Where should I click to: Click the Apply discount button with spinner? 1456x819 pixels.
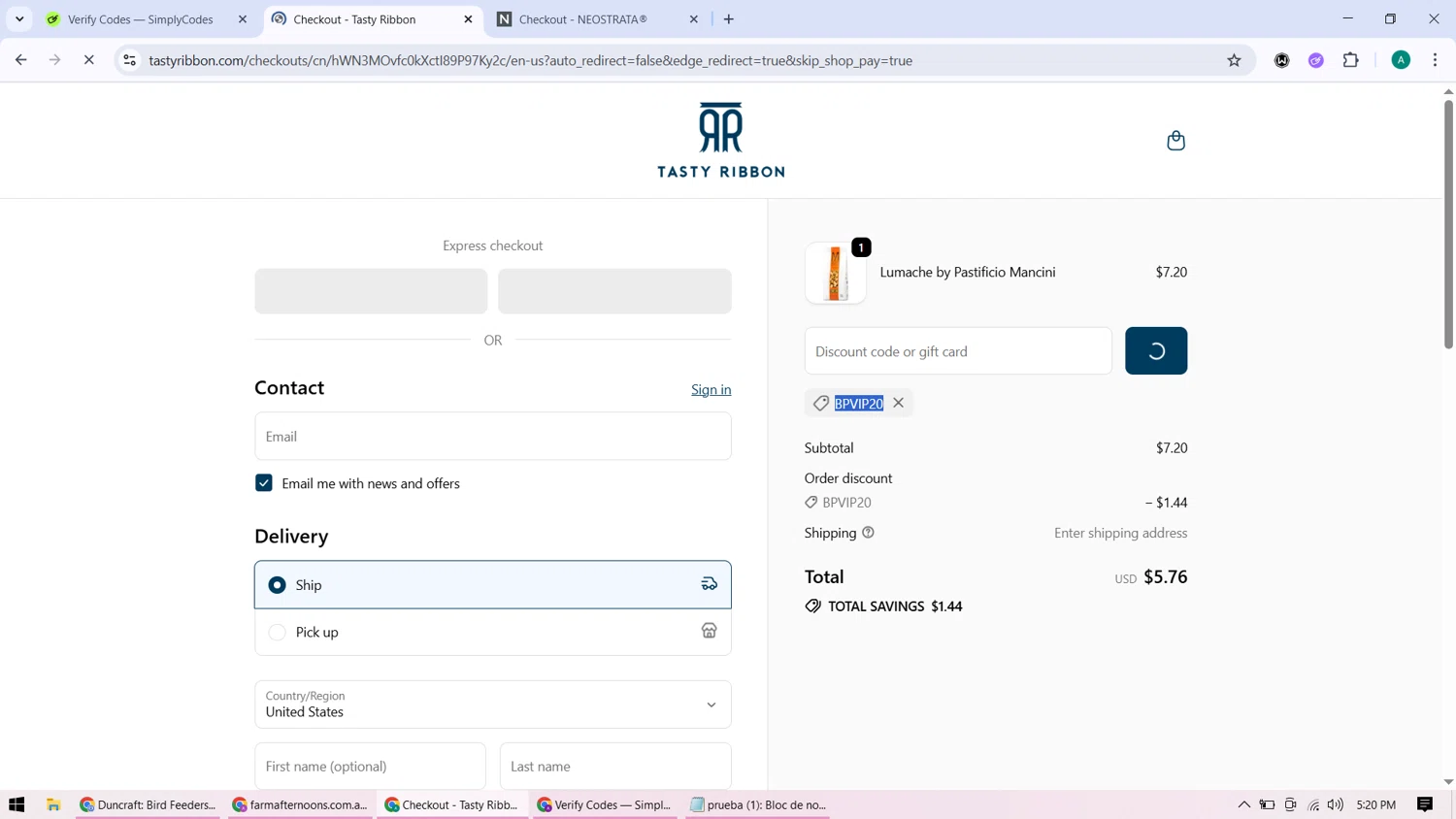[x=1156, y=350]
